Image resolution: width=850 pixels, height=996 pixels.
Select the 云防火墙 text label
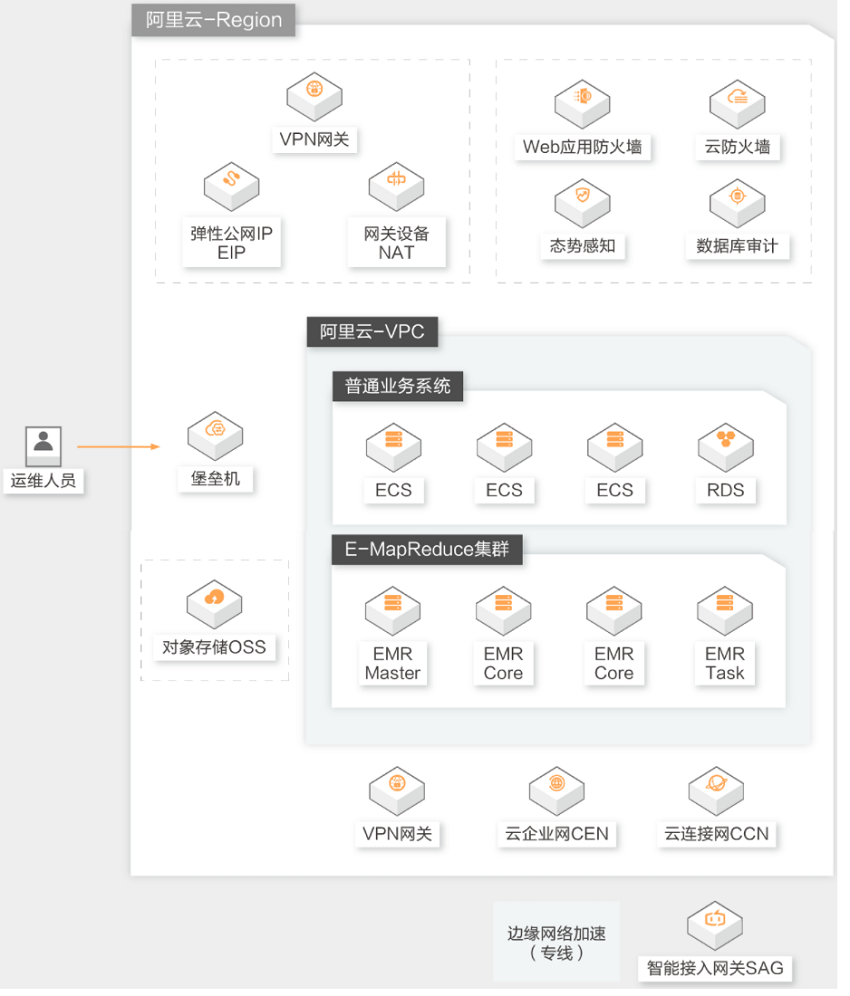coord(738,147)
